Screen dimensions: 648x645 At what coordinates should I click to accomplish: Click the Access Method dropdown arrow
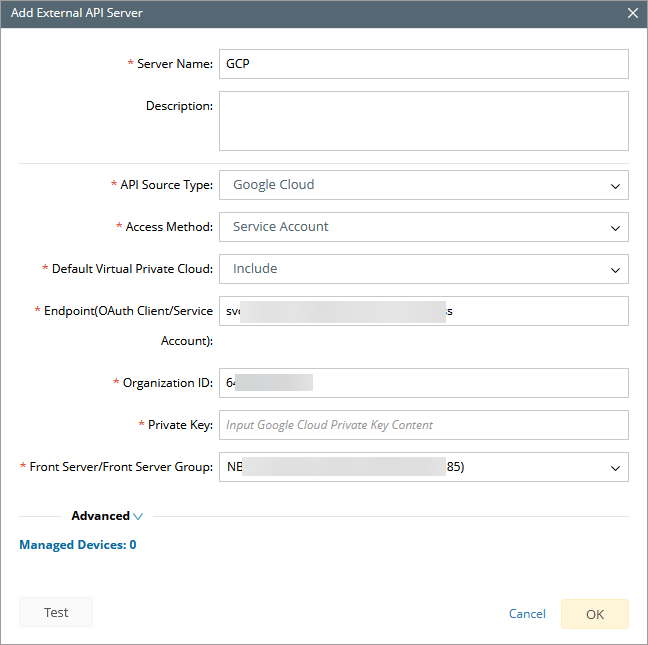(614, 227)
